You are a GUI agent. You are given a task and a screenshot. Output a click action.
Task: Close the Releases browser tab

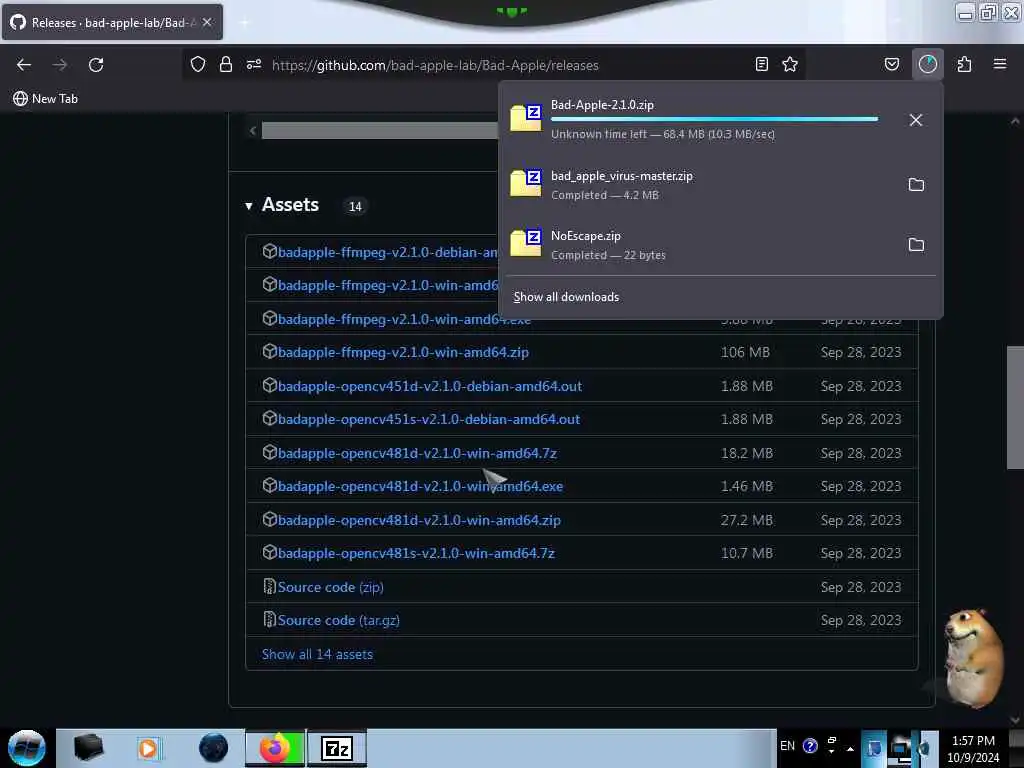207,22
